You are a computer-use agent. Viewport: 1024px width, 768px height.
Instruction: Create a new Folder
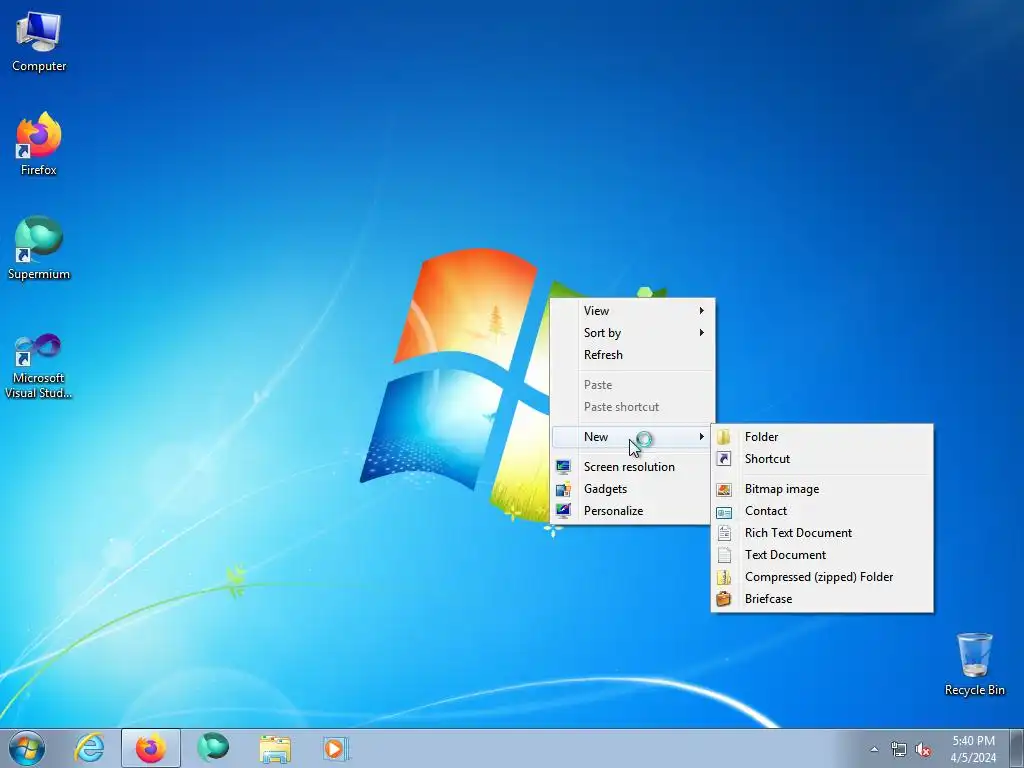(822, 437)
